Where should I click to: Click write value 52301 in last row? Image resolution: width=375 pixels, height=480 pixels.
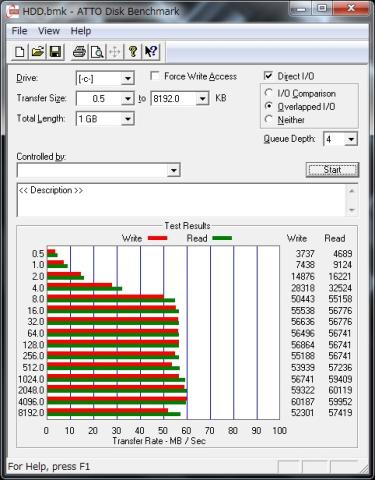[x=303, y=413]
